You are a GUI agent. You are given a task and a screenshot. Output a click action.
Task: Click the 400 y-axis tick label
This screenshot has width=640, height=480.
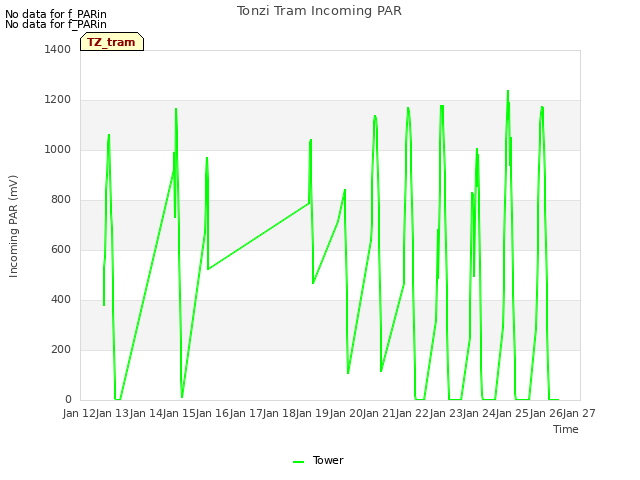61,300
